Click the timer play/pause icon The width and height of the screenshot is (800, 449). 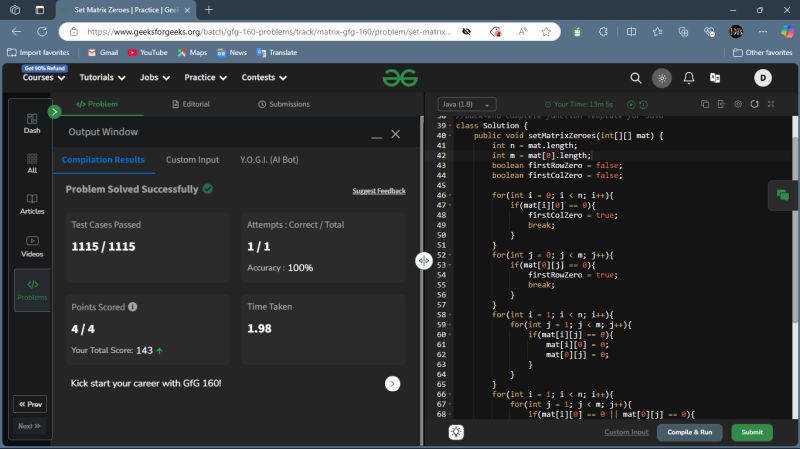tap(631, 105)
